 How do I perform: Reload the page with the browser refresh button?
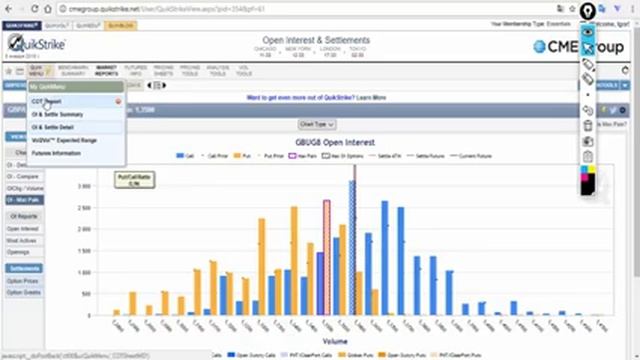point(35,9)
